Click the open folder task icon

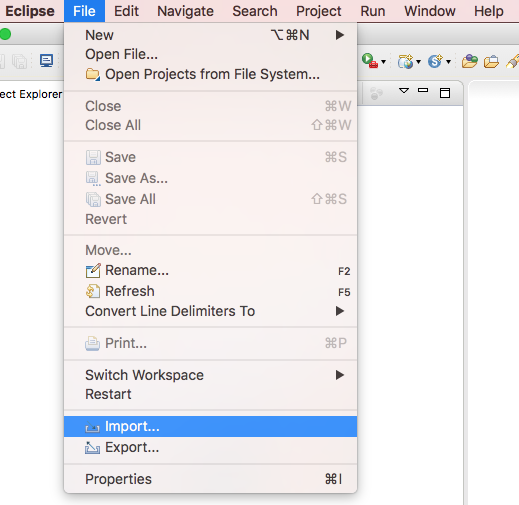pyautogui.click(x=491, y=62)
